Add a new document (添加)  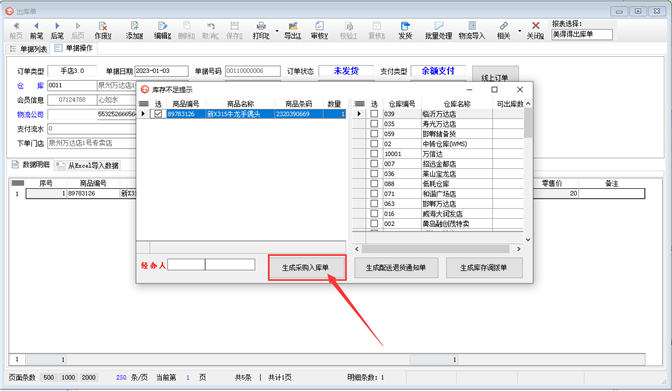pyautogui.click(x=135, y=30)
